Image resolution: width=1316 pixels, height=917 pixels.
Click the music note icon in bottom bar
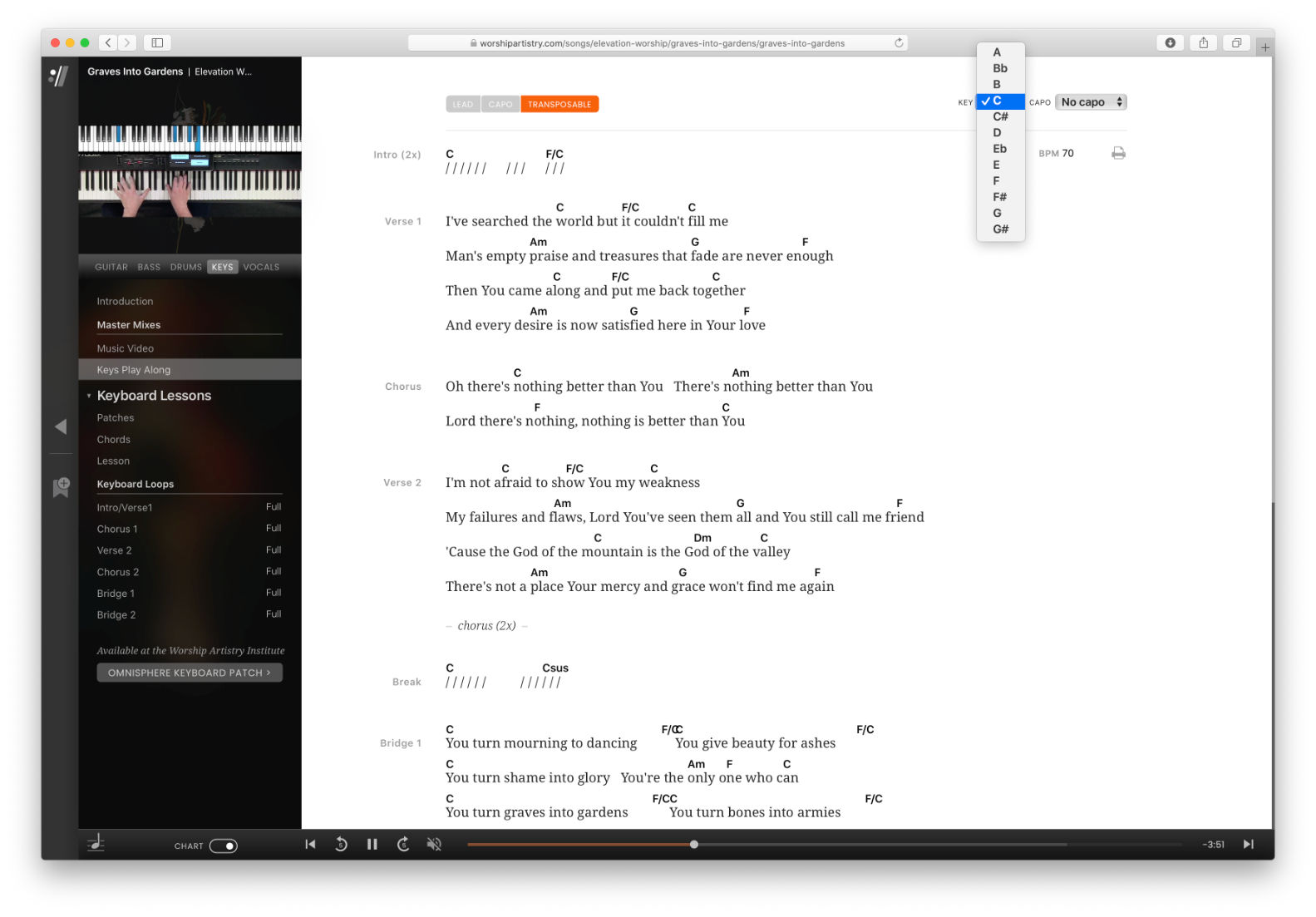pyautogui.click(x=96, y=843)
